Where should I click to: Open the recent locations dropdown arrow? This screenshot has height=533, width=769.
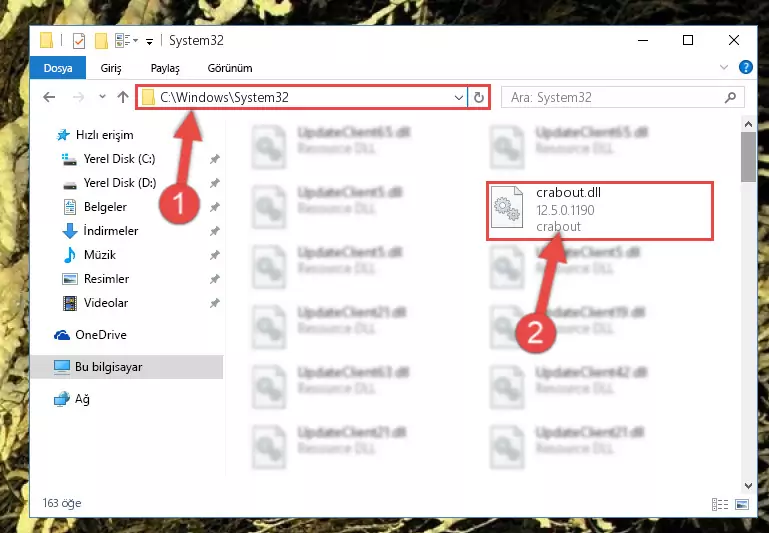(102, 97)
